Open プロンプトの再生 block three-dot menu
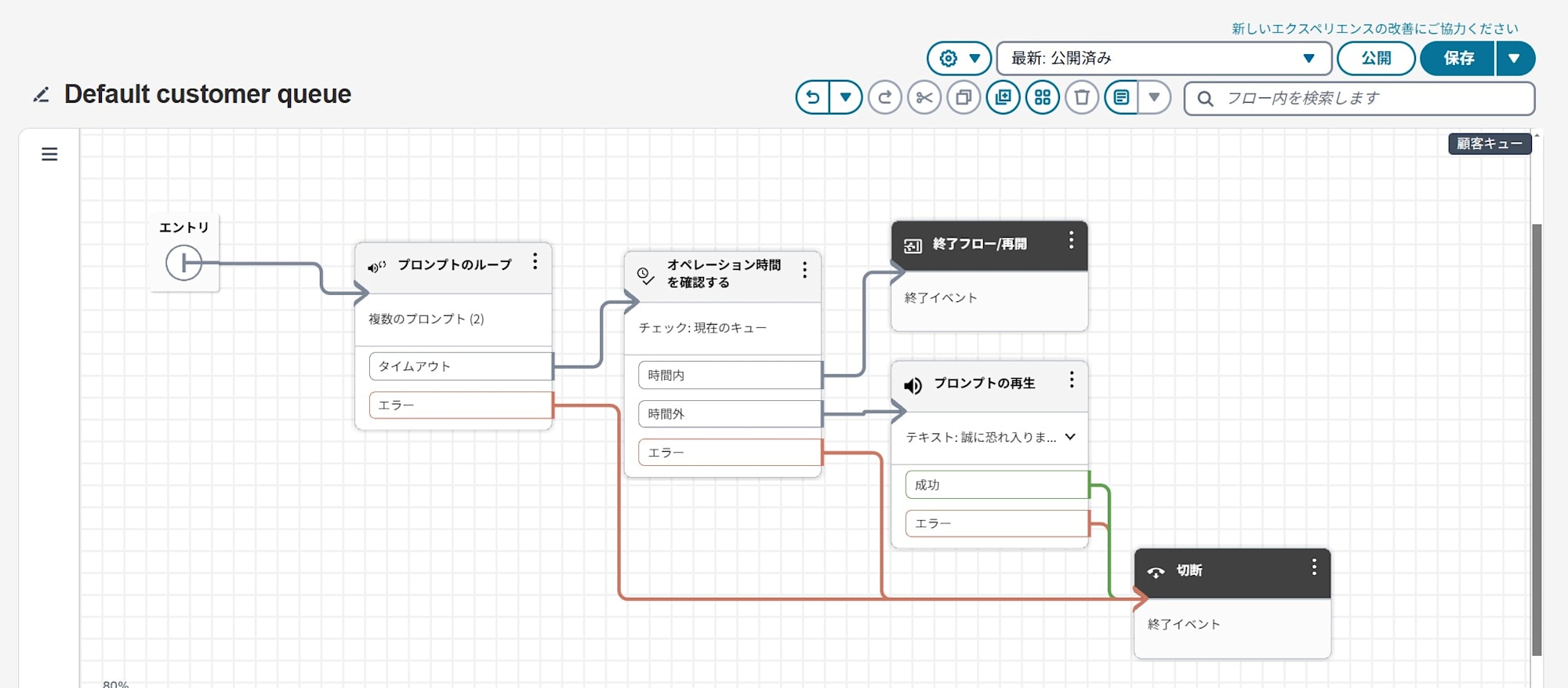The height and width of the screenshot is (688, 1568). pos(1072,380)
